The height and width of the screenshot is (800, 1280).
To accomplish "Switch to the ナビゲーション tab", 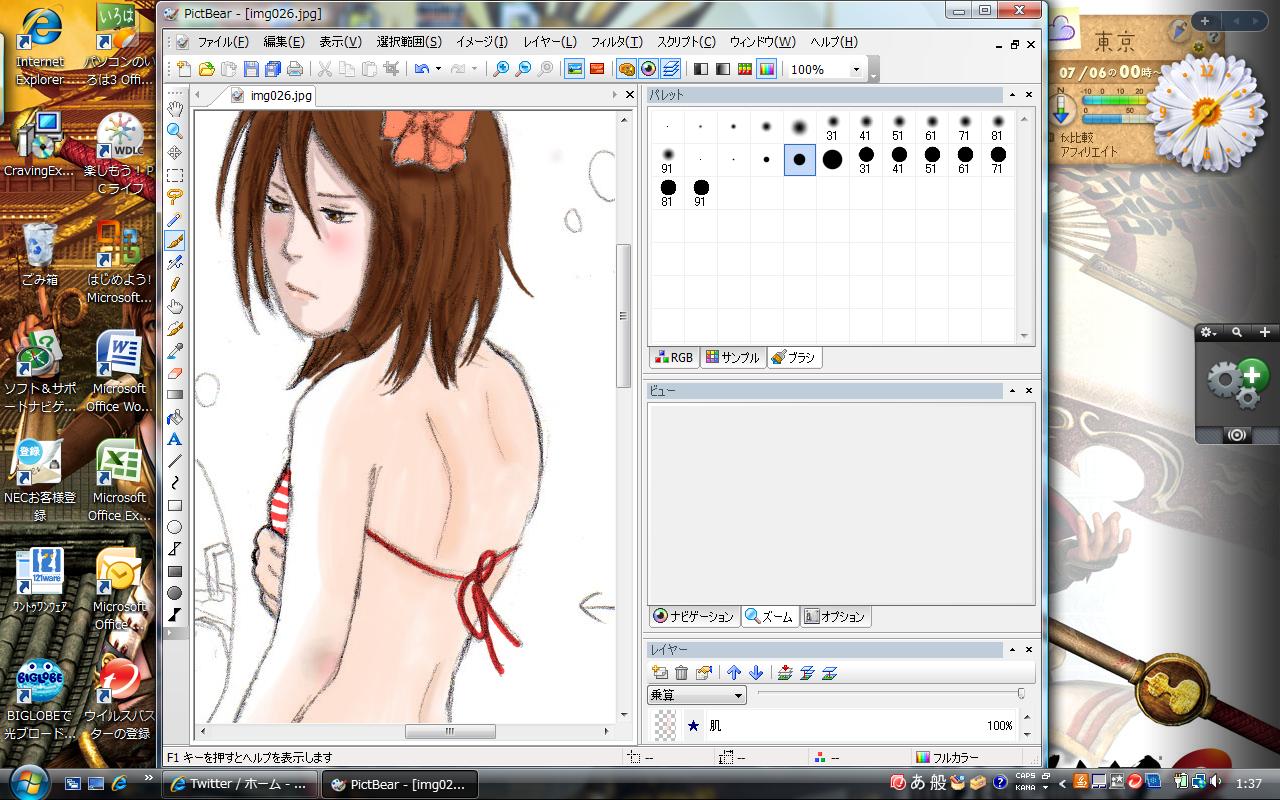I will (694, 616).
